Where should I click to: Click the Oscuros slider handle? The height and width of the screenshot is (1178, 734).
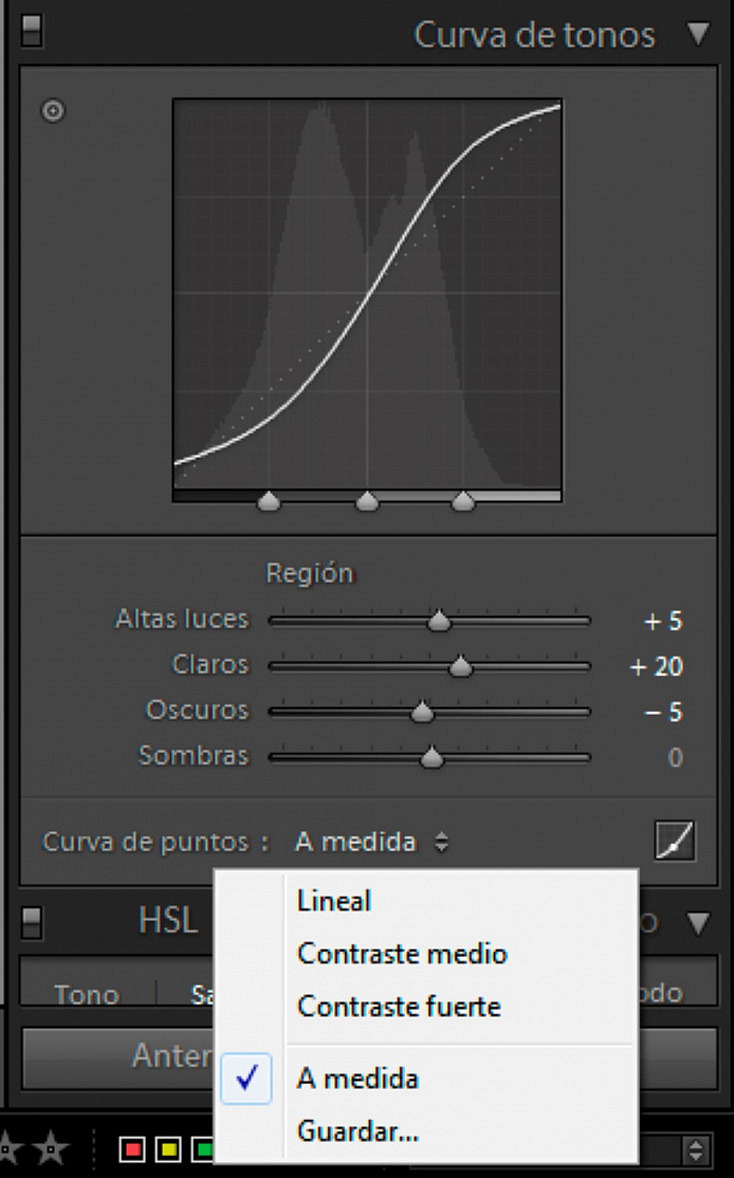[422, 712]
